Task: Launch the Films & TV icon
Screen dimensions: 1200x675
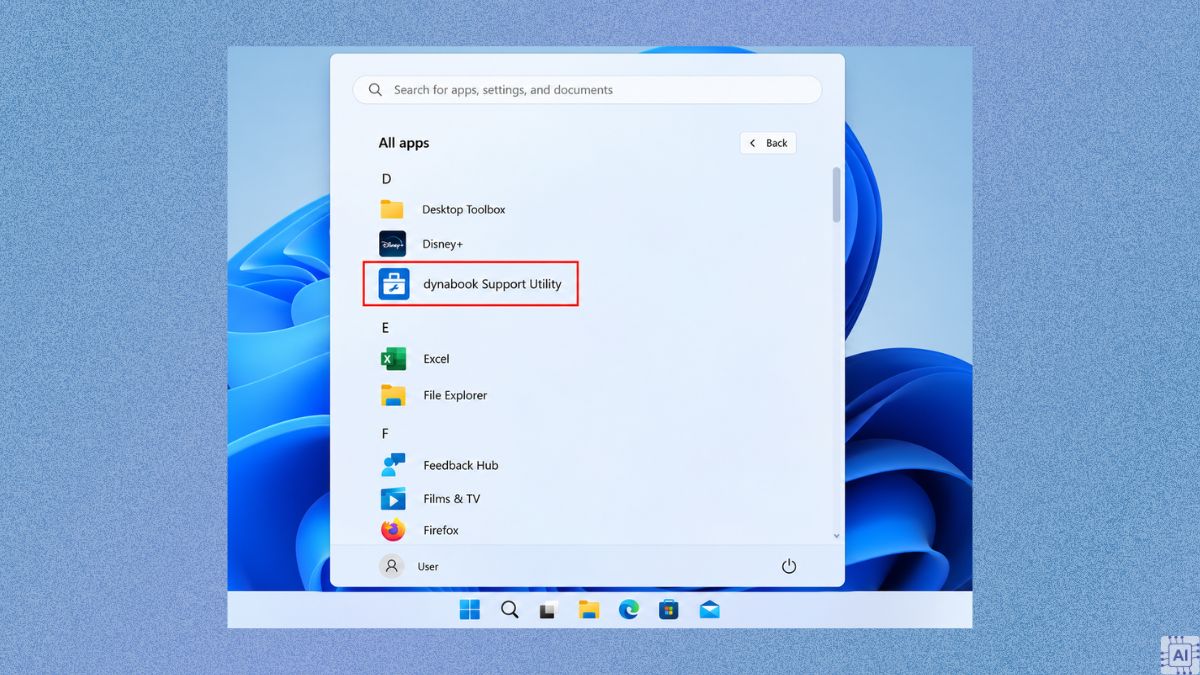Action: (393, 499)
